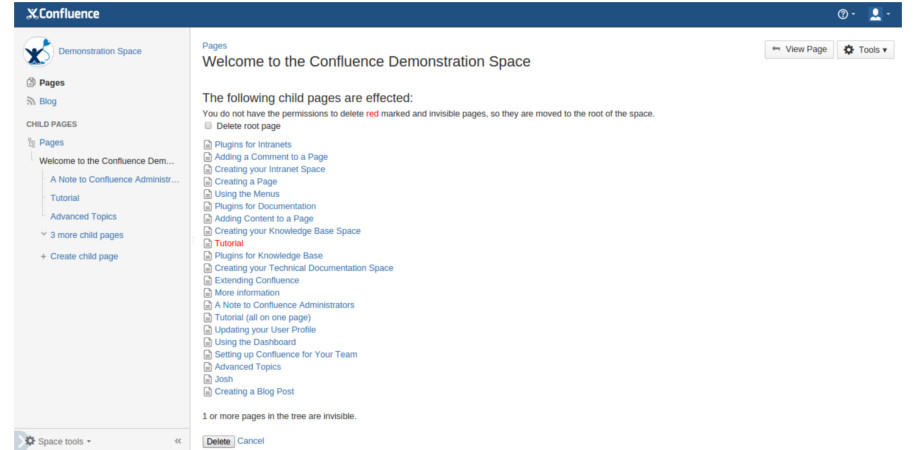The width and height of the screenshot is (920, 450).
Task: Click the Pages sidebar icon
Action: click(31, 83)
